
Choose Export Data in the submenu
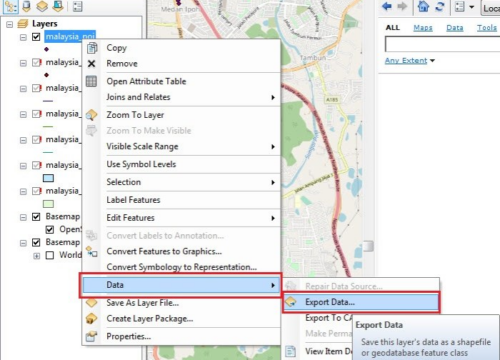click(x=361, y=302)
